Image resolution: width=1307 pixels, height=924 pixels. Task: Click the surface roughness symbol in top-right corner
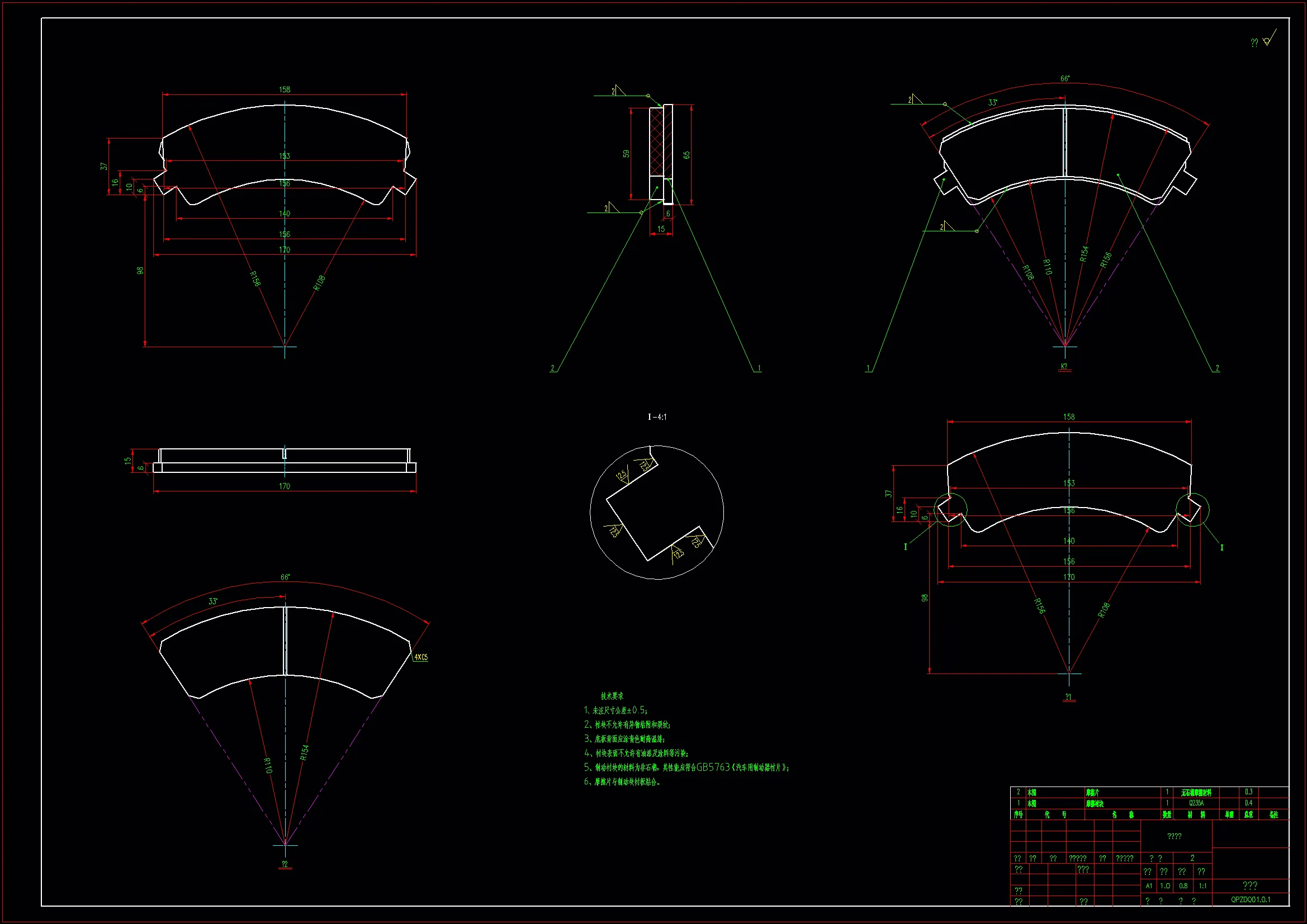pos(1266,41)
